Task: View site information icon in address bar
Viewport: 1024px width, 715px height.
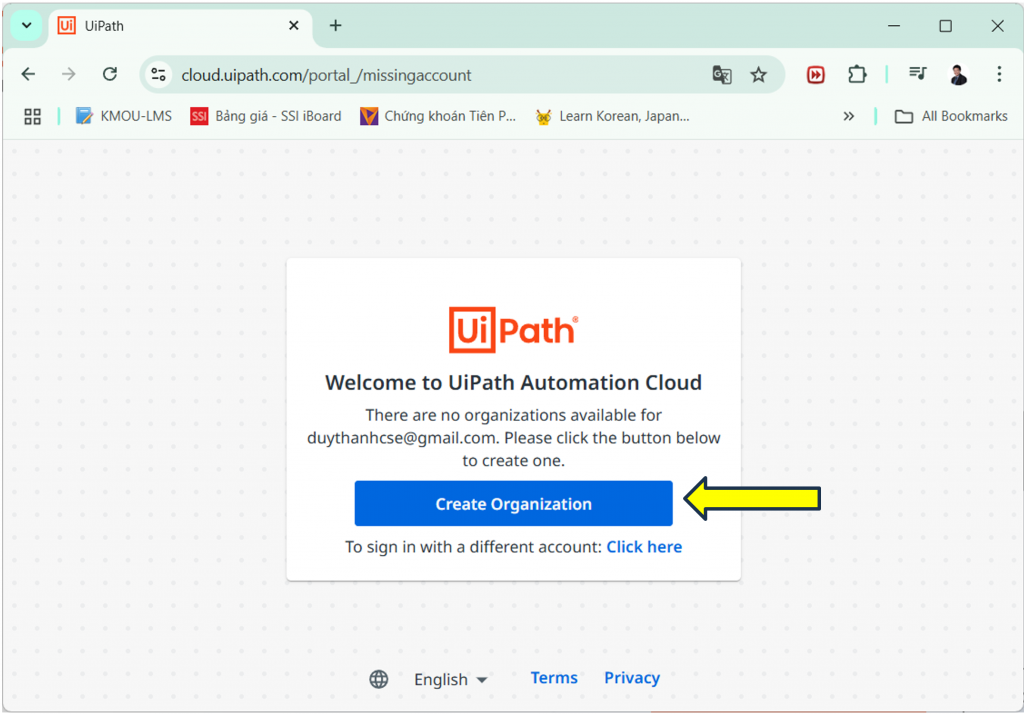Action: click(x=158, y=74)
